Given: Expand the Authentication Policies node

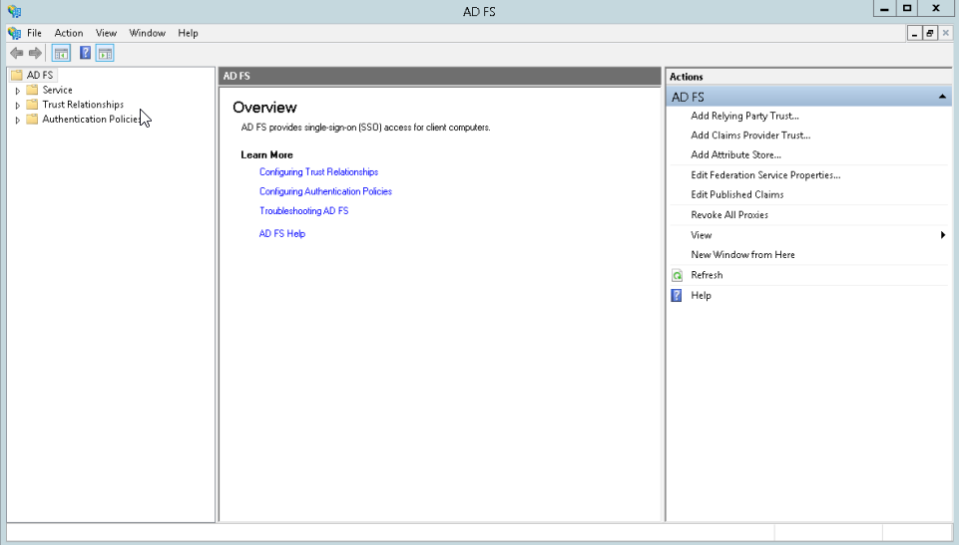Looking at the screenshot, I should coord(18,120).
